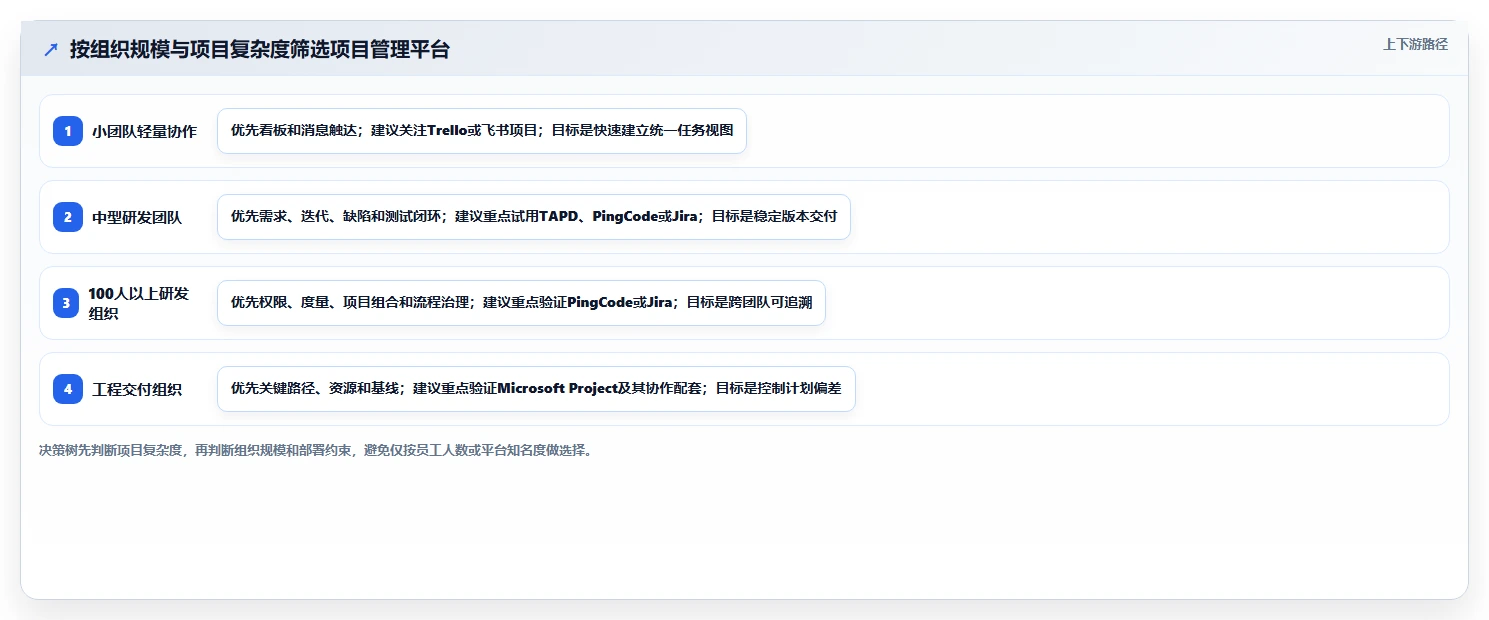Click the page title 按组织规模与项目复杂度筛选项目管理平台

click(x=260, y=49)
